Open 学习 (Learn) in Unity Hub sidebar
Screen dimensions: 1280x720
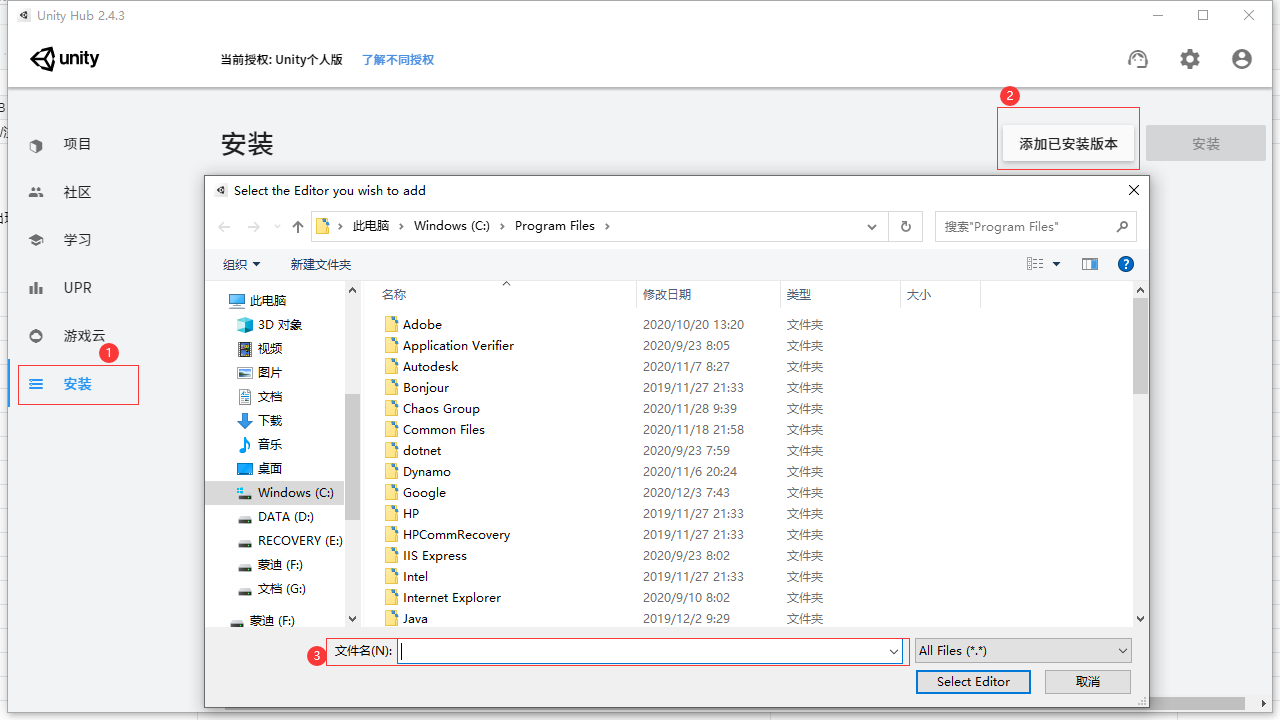[x=77, y=240]
